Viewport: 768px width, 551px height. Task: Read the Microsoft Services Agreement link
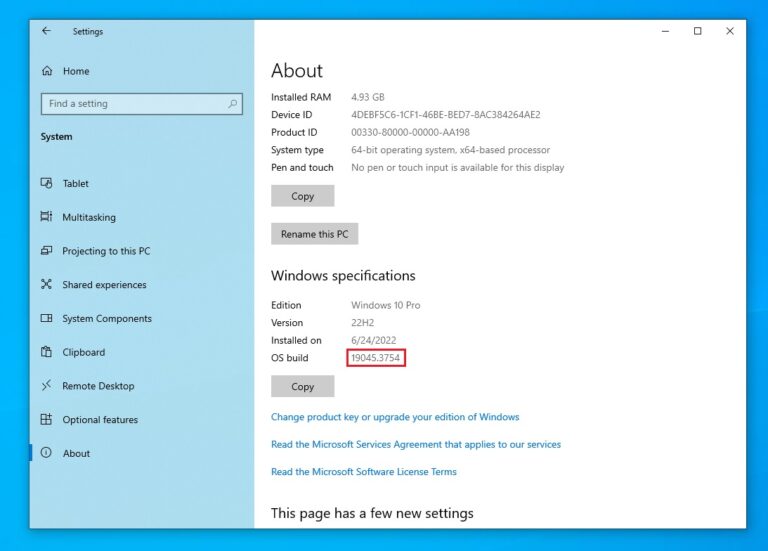coord(415,444)
